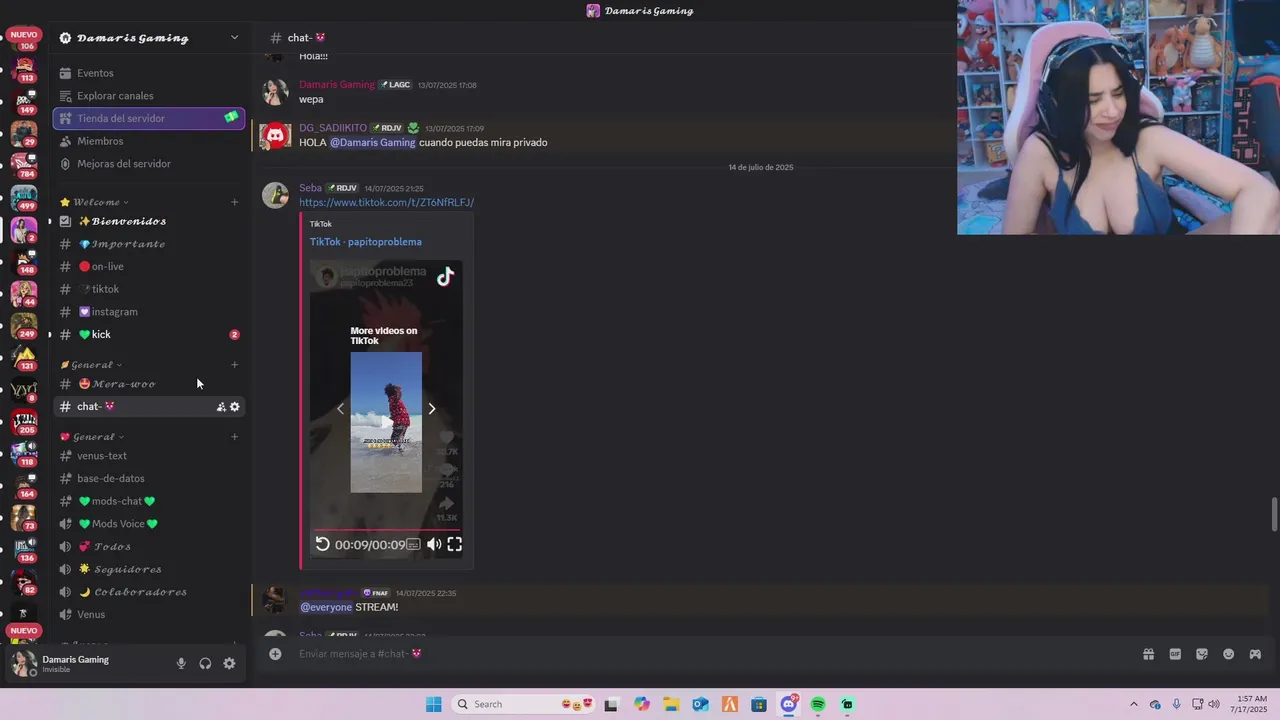The width and height of the screenshot is (1280, 720).
Task: Replay the TikTok video
Action: point(322,544)
